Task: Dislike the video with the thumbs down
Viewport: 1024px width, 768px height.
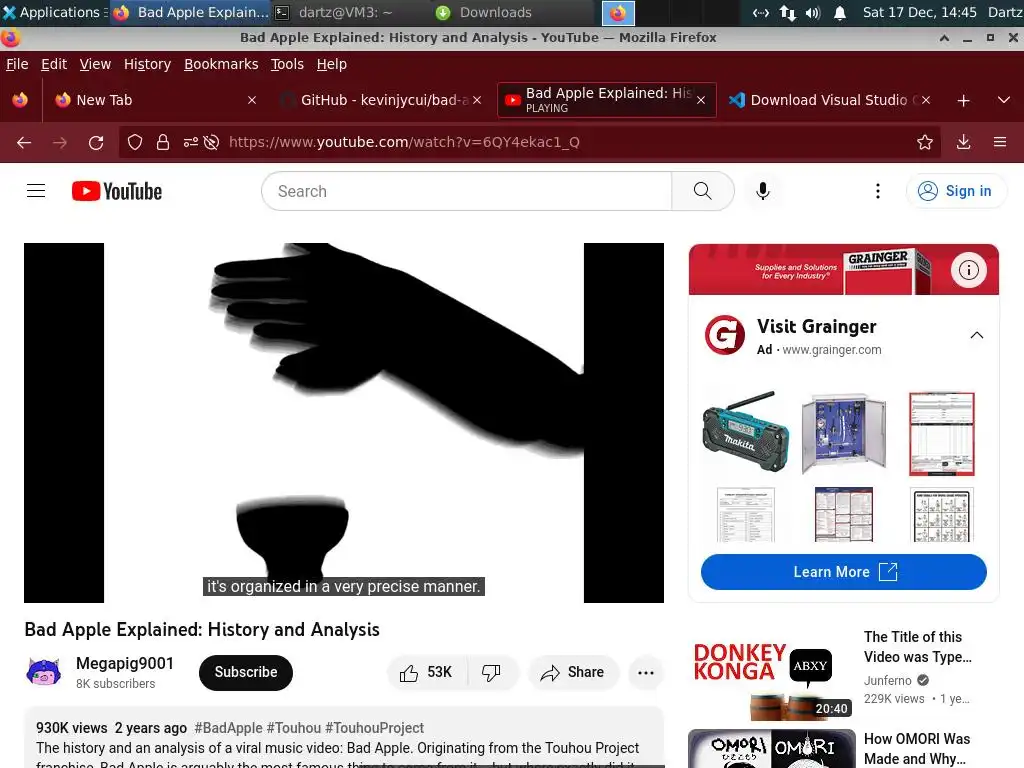Action: coord(491,672)
